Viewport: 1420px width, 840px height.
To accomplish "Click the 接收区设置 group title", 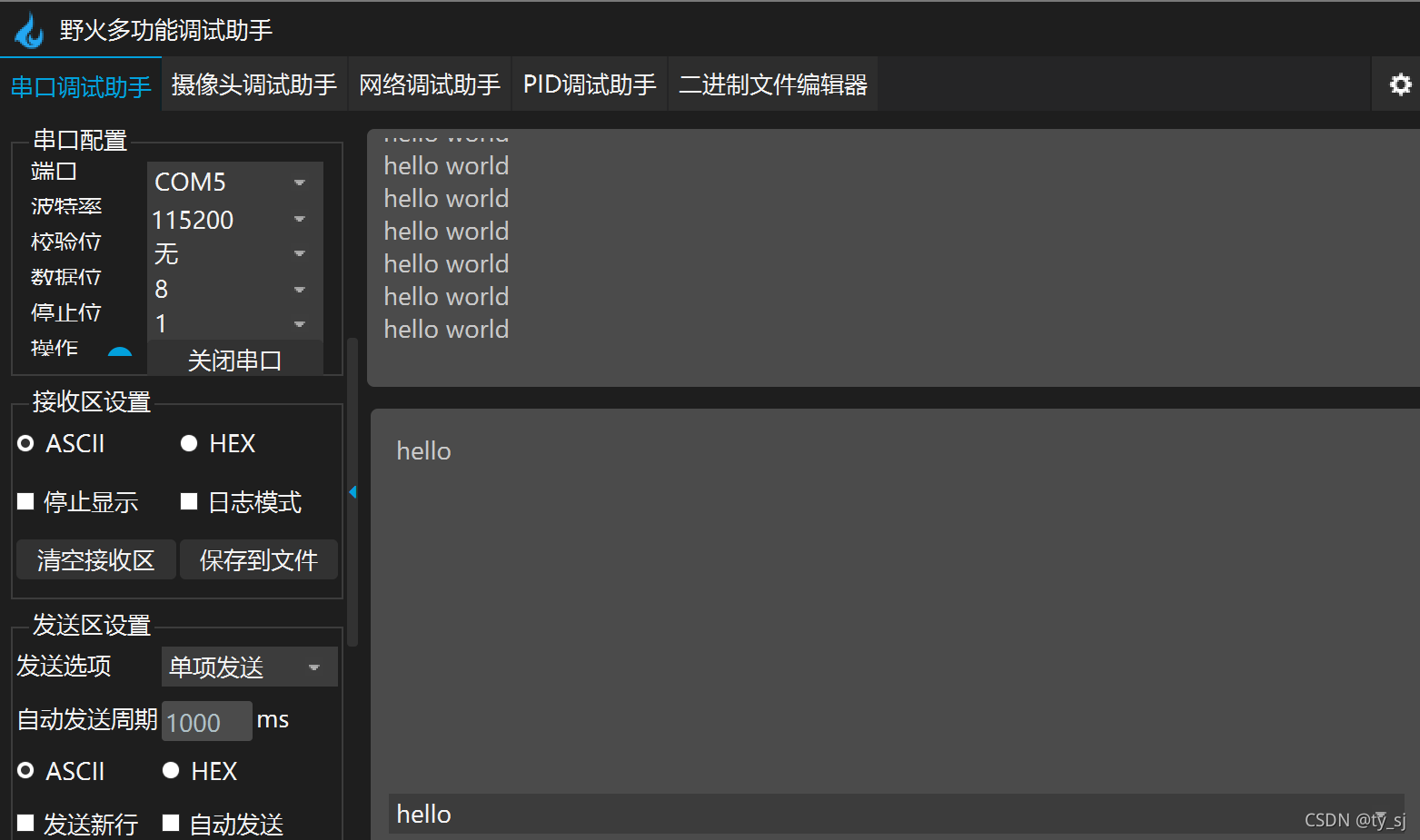I will click(92, 401).
